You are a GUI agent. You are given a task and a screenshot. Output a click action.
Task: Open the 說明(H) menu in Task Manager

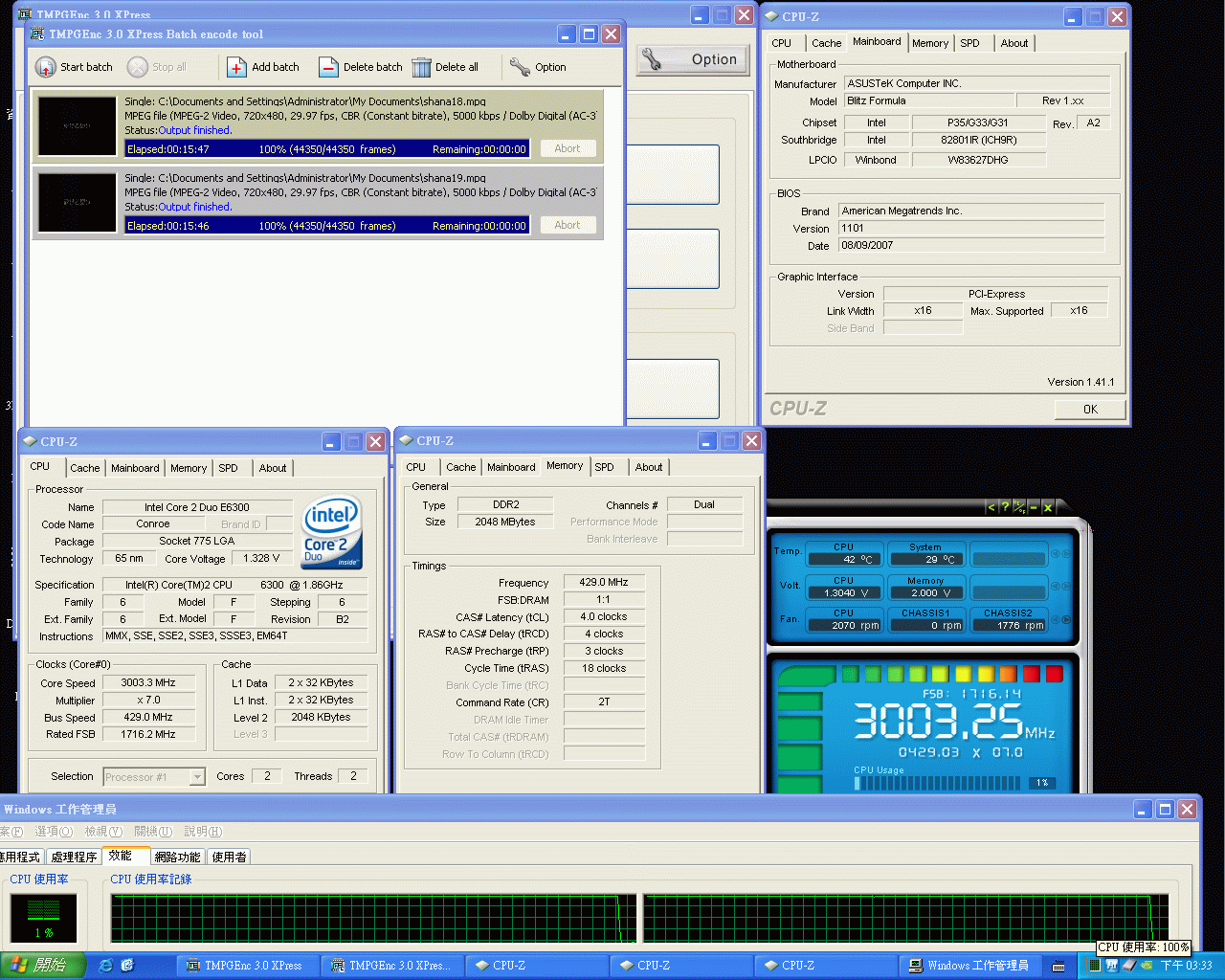pyautogui.click(x=203, y=832)
